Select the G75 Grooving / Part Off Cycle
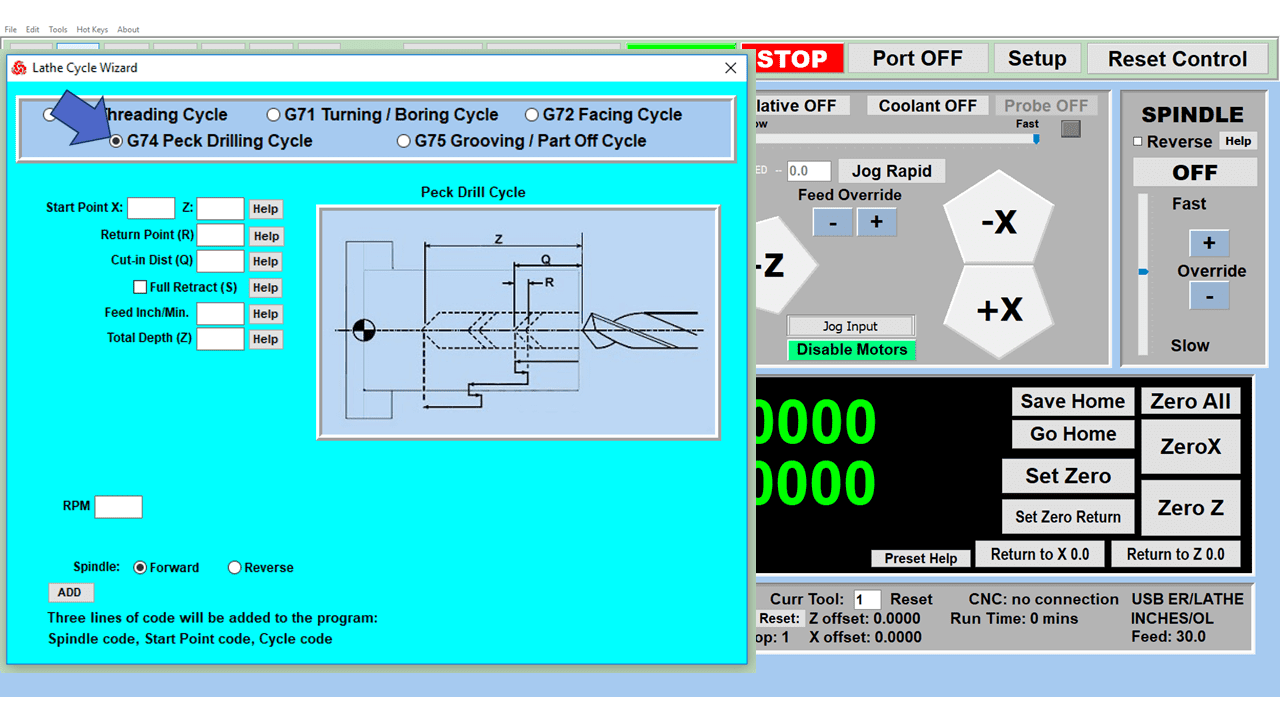Screen dimensions: 1280x720 (x=404, y=141)
